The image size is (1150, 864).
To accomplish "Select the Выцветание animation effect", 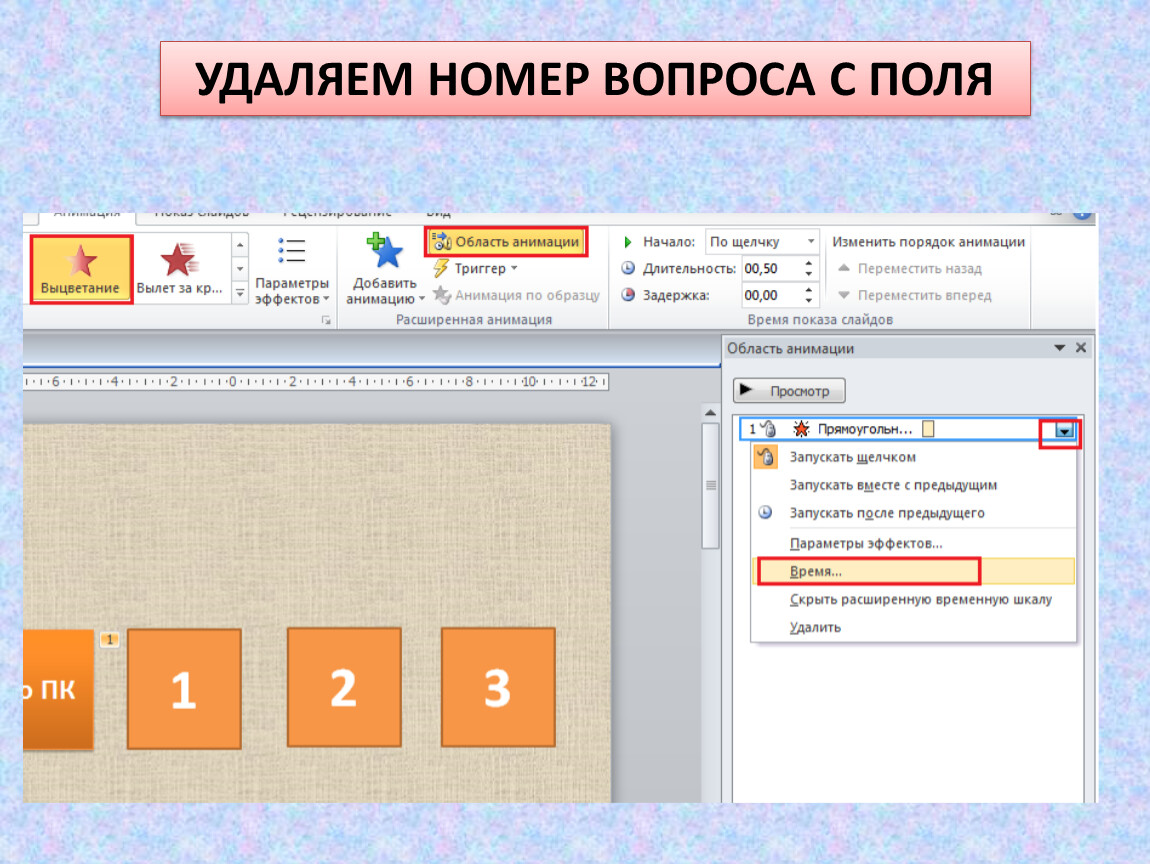I will (x=80, y=269).
